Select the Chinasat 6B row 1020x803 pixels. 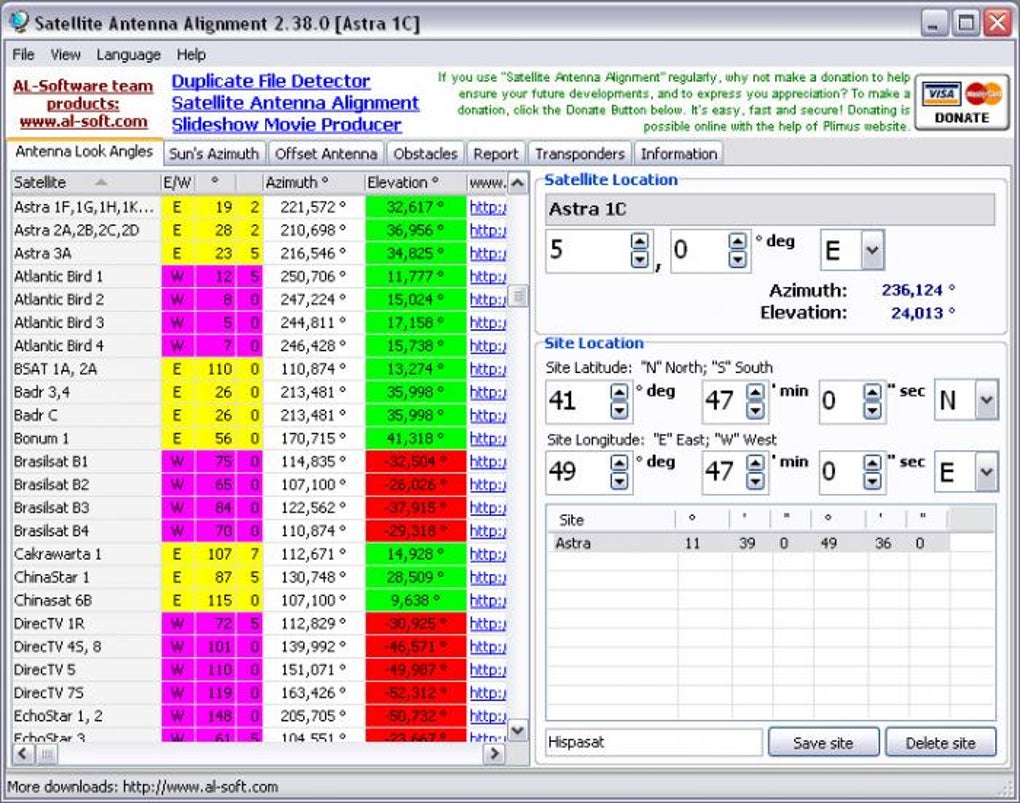[259, 600]
